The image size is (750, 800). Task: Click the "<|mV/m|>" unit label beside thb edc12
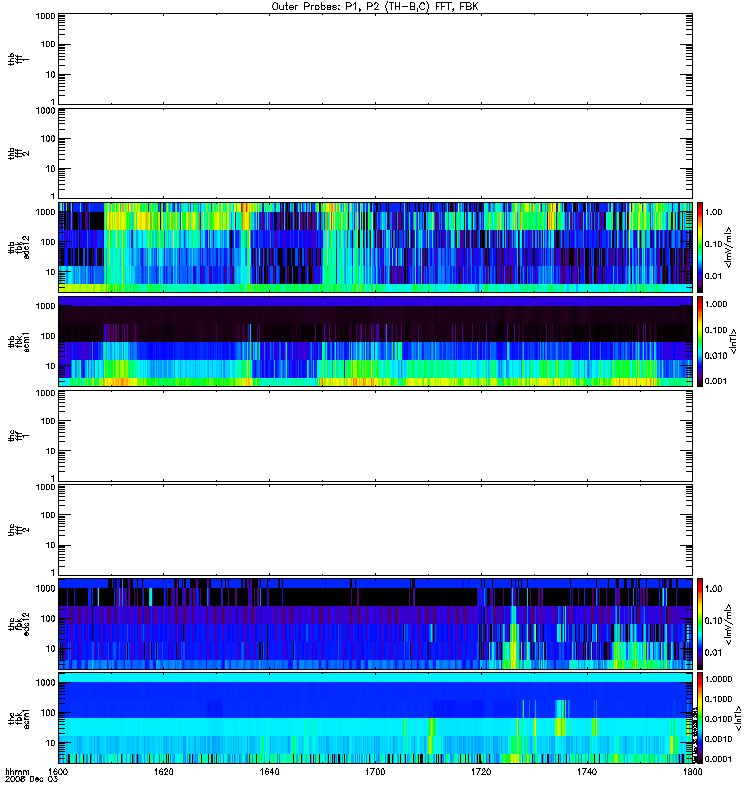(x=729, y=247)
